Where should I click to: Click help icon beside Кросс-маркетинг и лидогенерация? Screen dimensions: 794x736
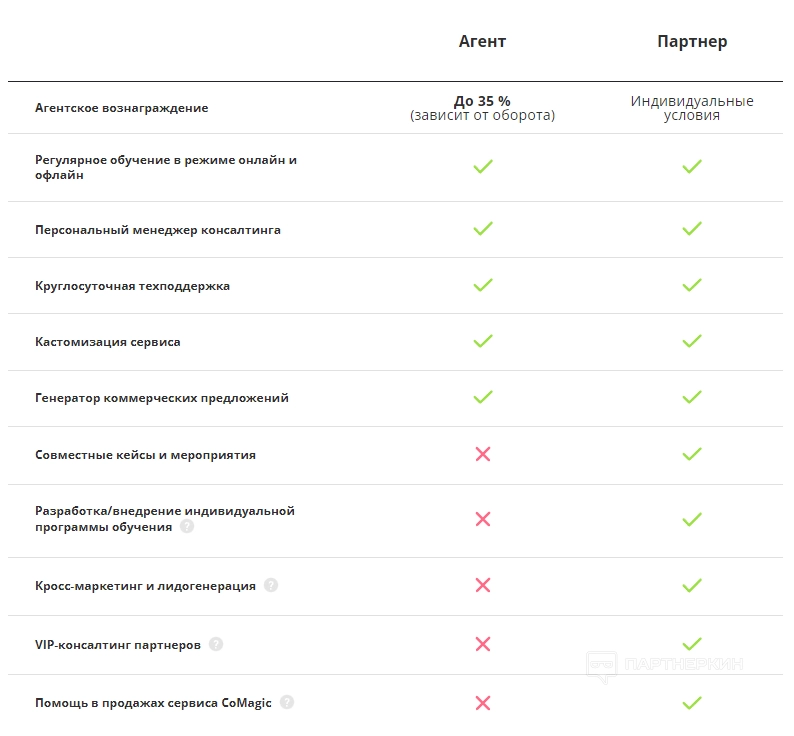point(271,586)
